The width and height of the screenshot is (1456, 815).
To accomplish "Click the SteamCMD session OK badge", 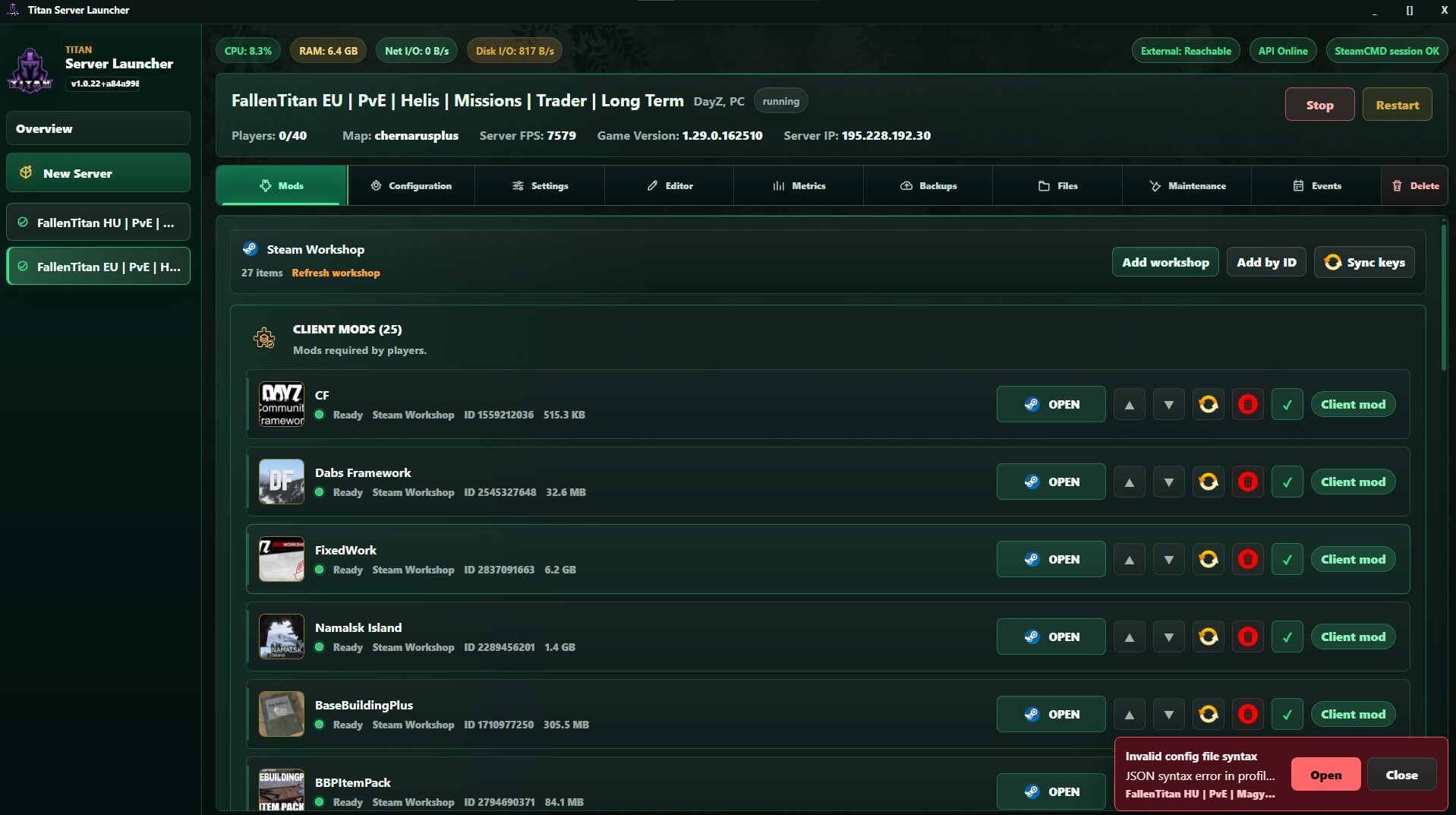I will 1386,51.
